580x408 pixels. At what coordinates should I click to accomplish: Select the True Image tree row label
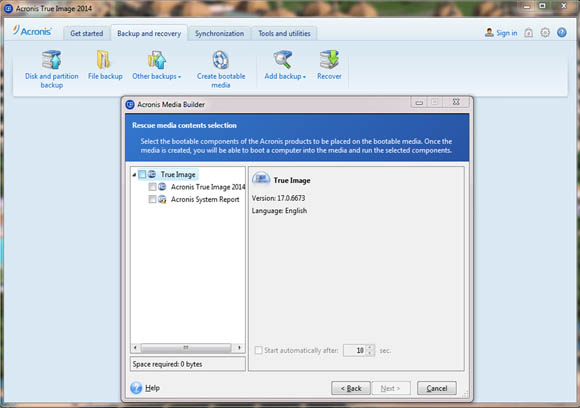178,174
